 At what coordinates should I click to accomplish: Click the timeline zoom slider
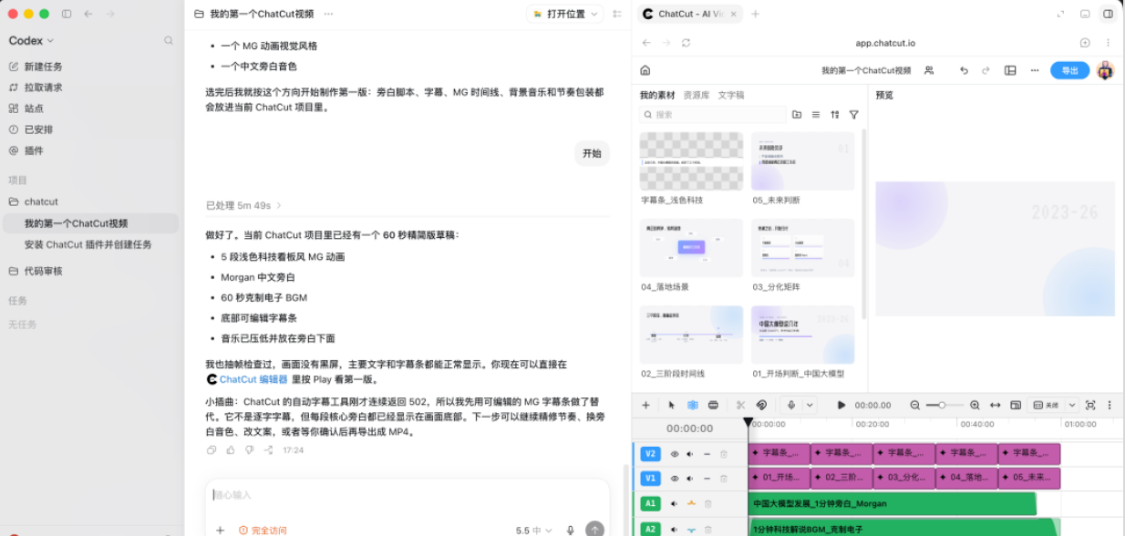tap(944, 405)
